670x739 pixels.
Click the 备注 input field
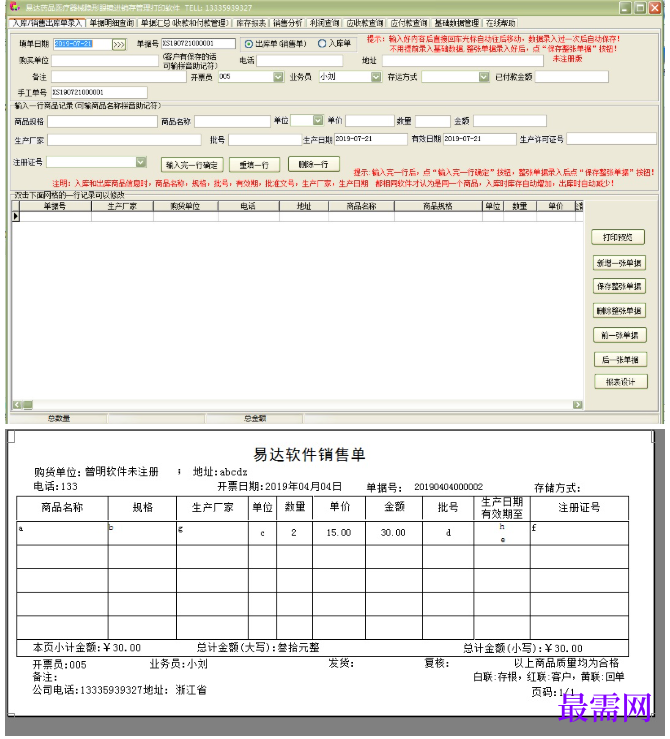[x=119, y=77]
